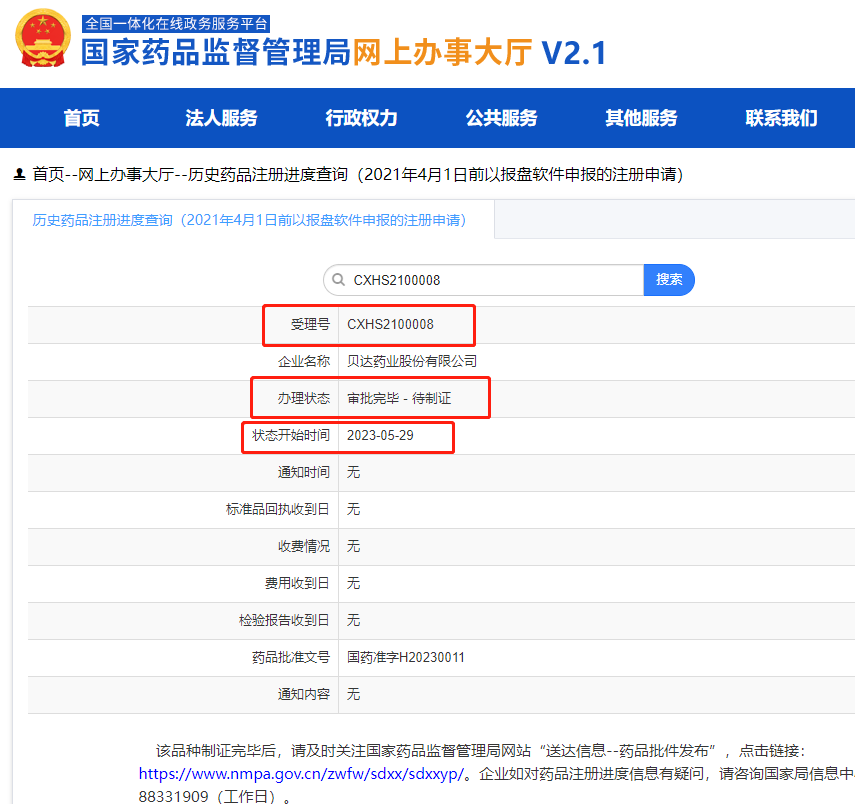855x804 pixels.
Task: Switch to the 历史药品注册进度查询 tab
Action: [x=250, y=220]
